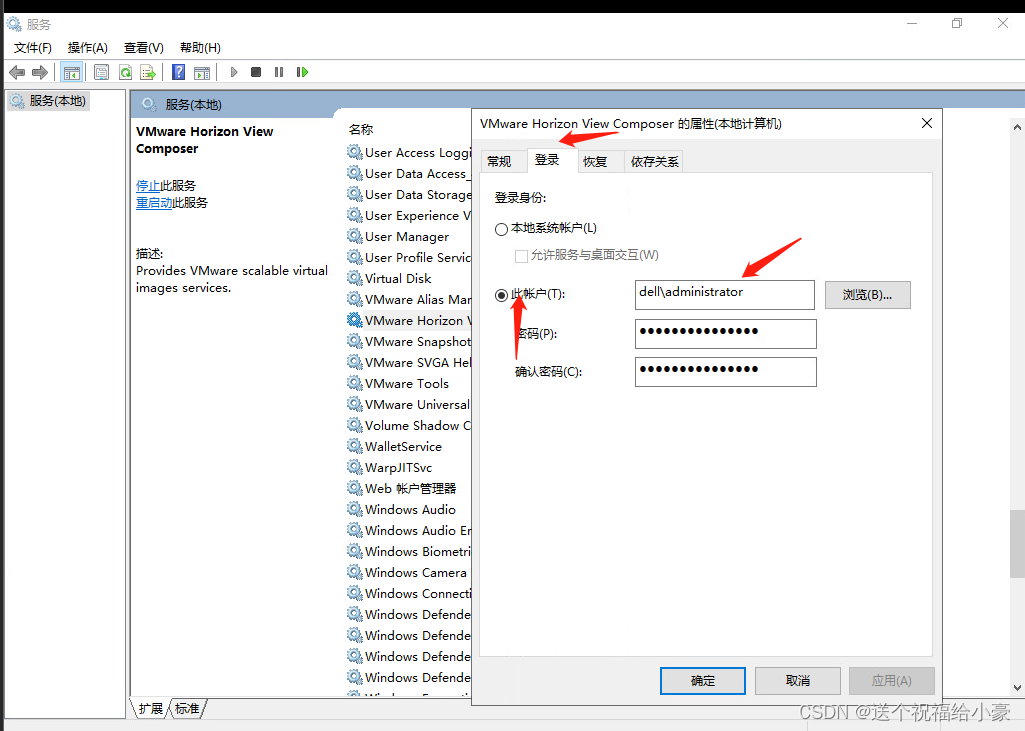Click the gear icon of User Manager

[x=354, y=236]
